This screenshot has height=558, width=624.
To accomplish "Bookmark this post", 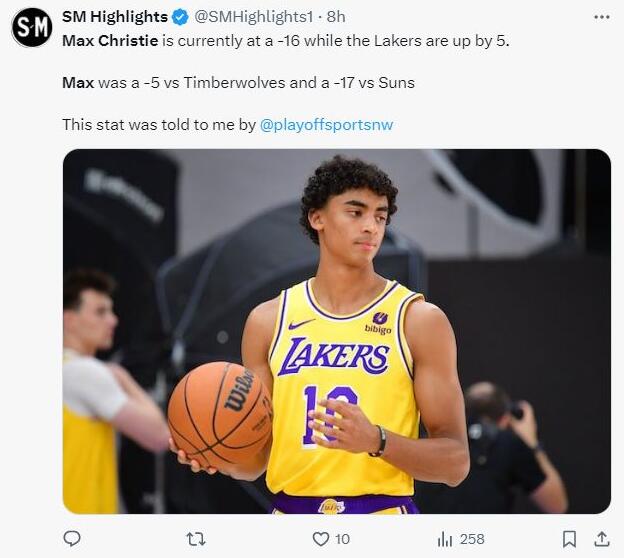I will coord(569,539).
